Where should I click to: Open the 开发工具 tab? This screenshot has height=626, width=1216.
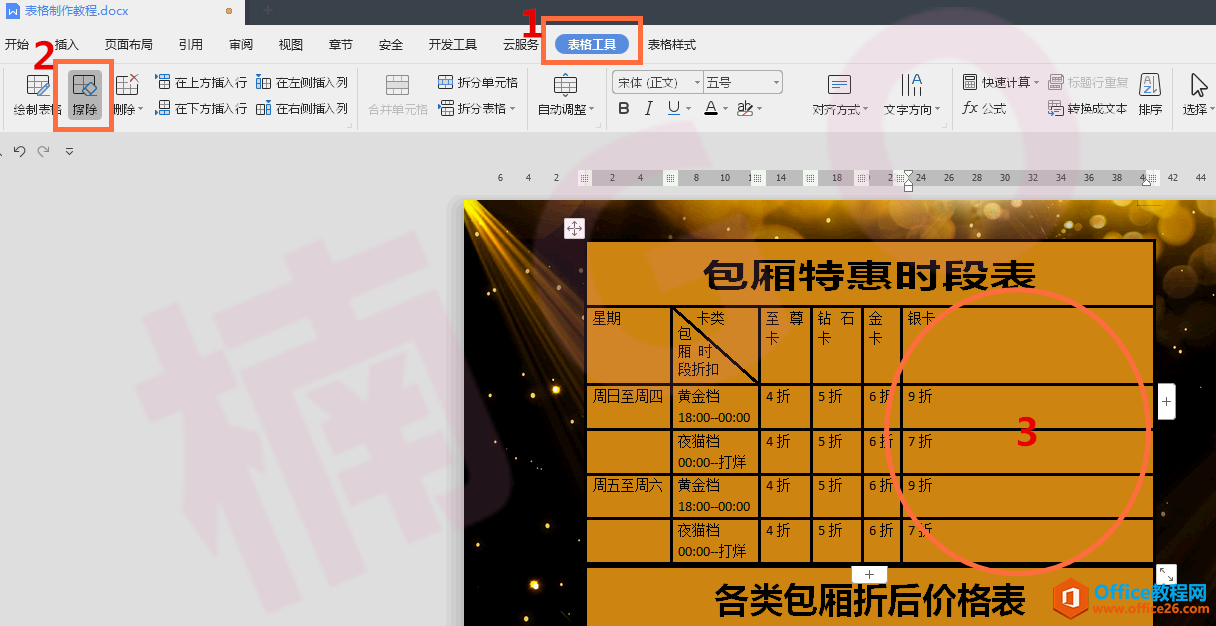453,44
